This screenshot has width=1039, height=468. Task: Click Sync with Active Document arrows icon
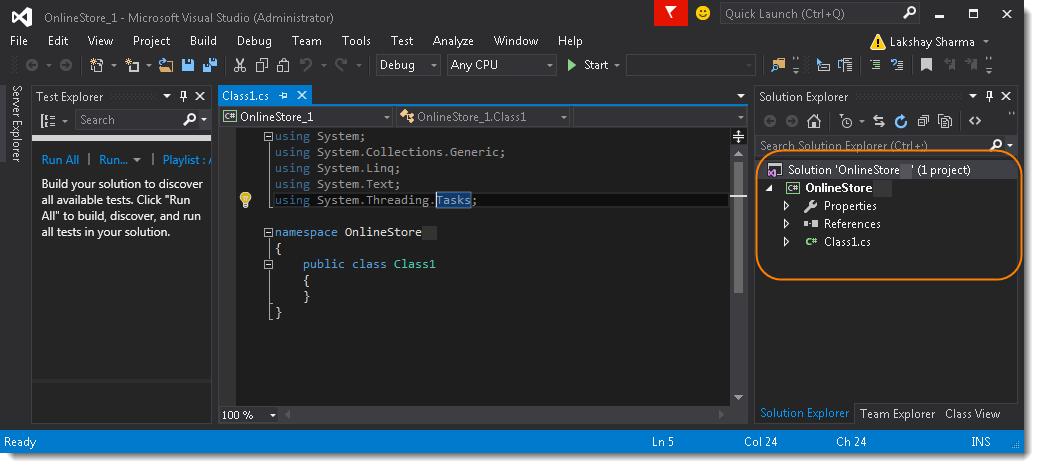click(x=879, y=121)
